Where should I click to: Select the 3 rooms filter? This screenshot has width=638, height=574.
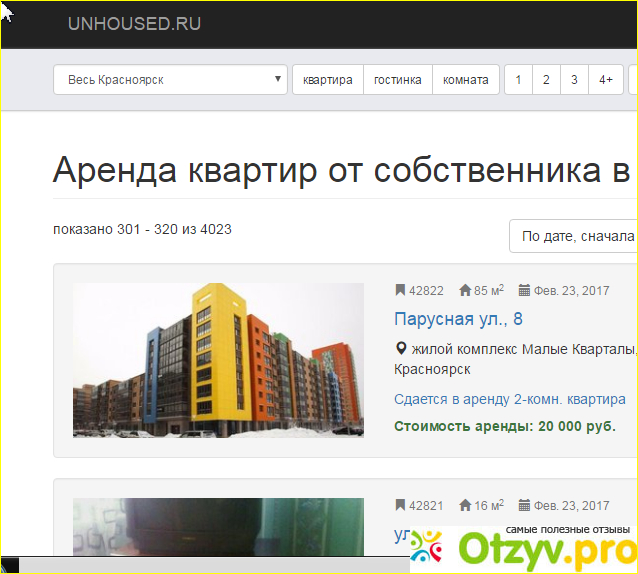574,80
